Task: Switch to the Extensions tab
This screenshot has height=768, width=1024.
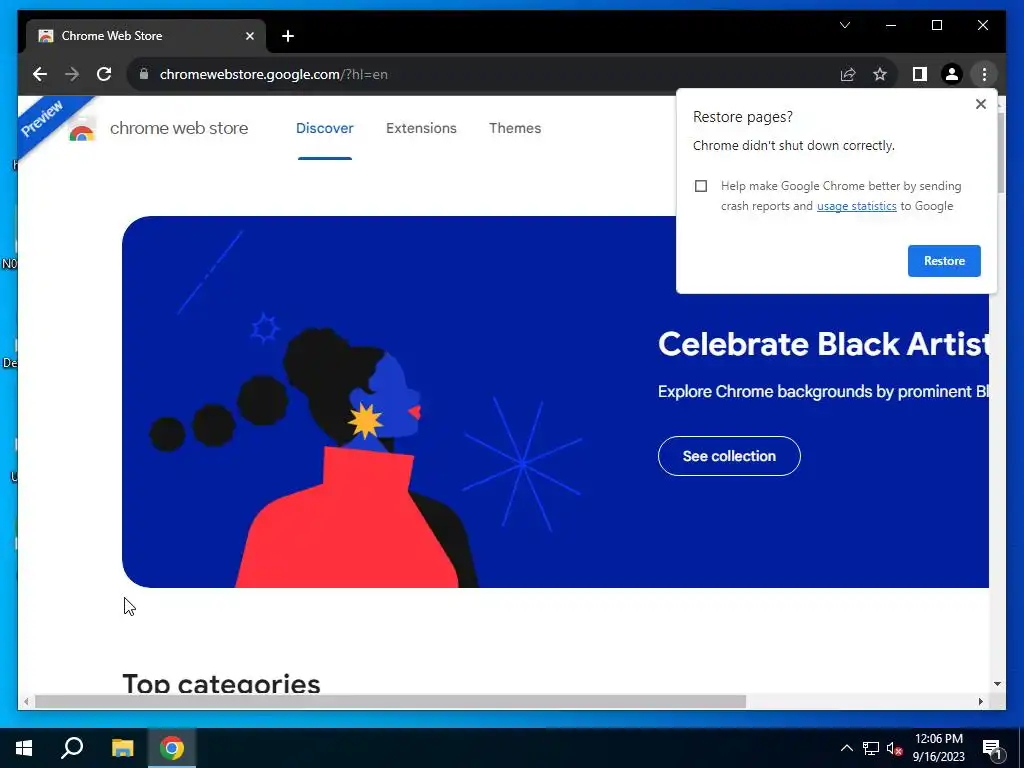Action: point(421,128)
